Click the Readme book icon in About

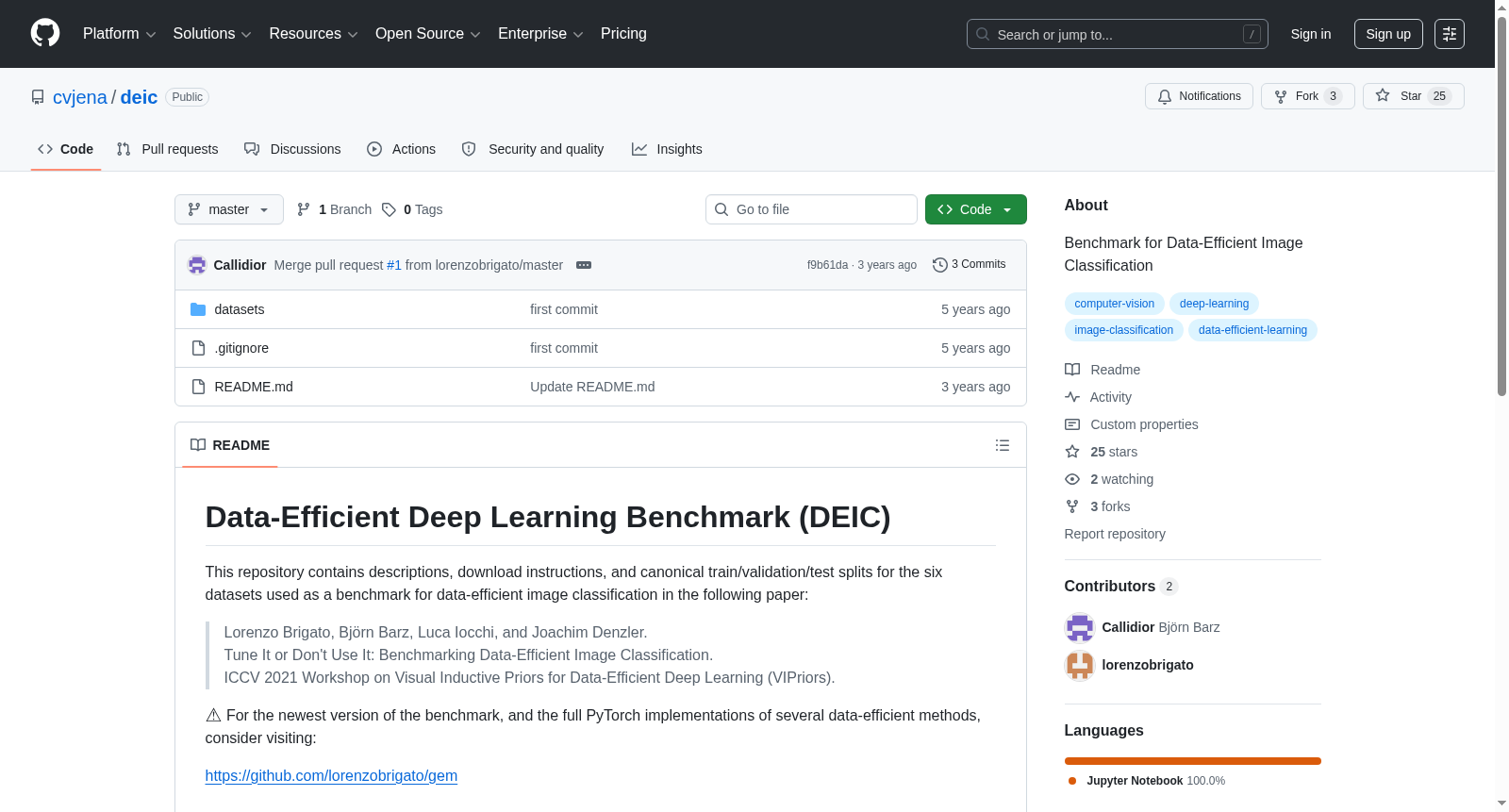[1072, 370]
